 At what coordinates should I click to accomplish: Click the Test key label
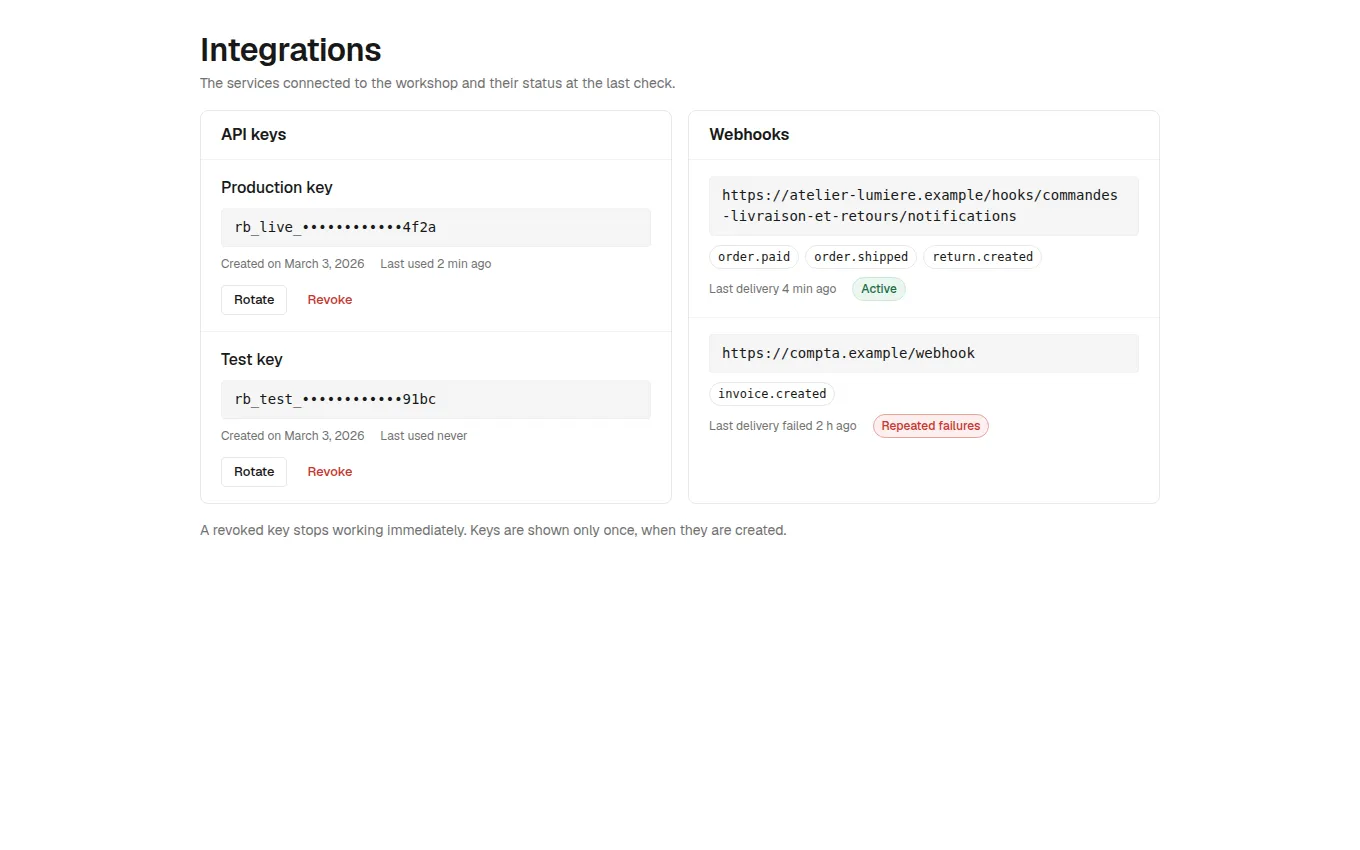(252, 359)
